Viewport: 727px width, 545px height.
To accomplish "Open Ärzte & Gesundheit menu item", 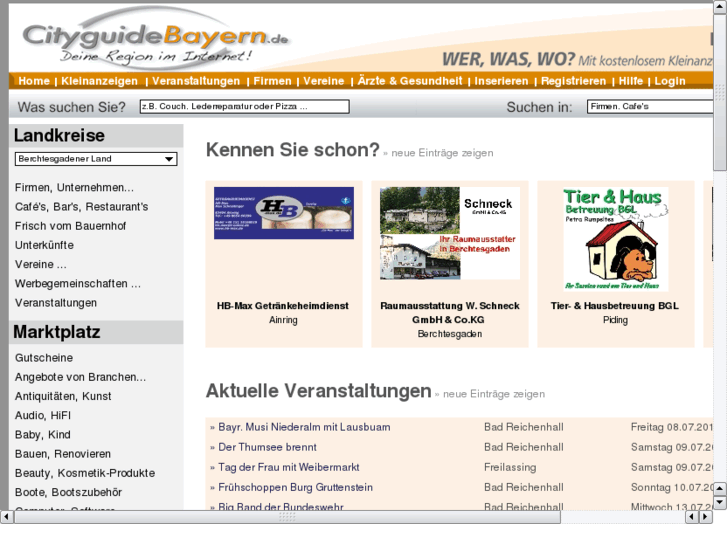I will [410, 81].
